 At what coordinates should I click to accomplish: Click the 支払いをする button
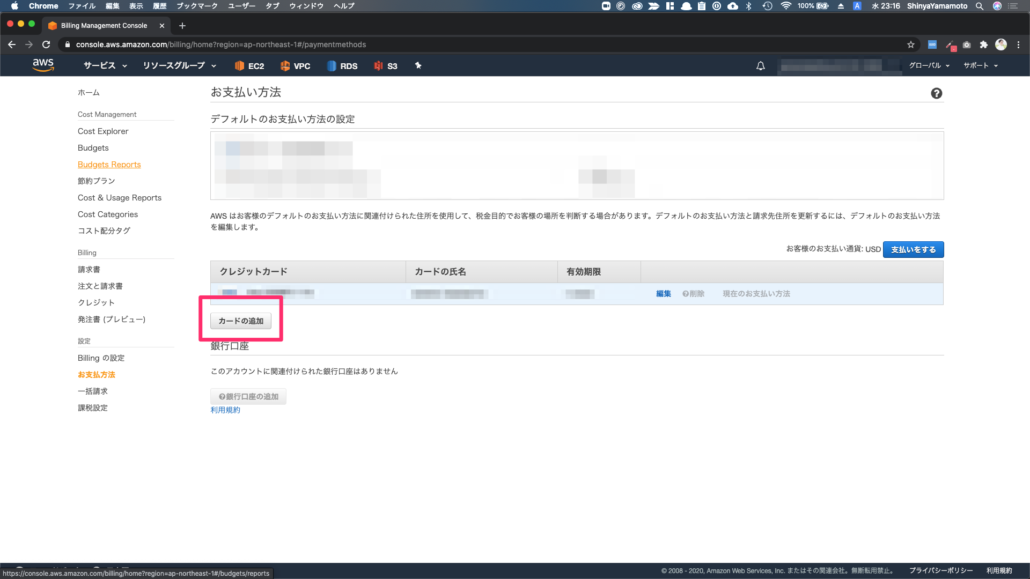913,249
